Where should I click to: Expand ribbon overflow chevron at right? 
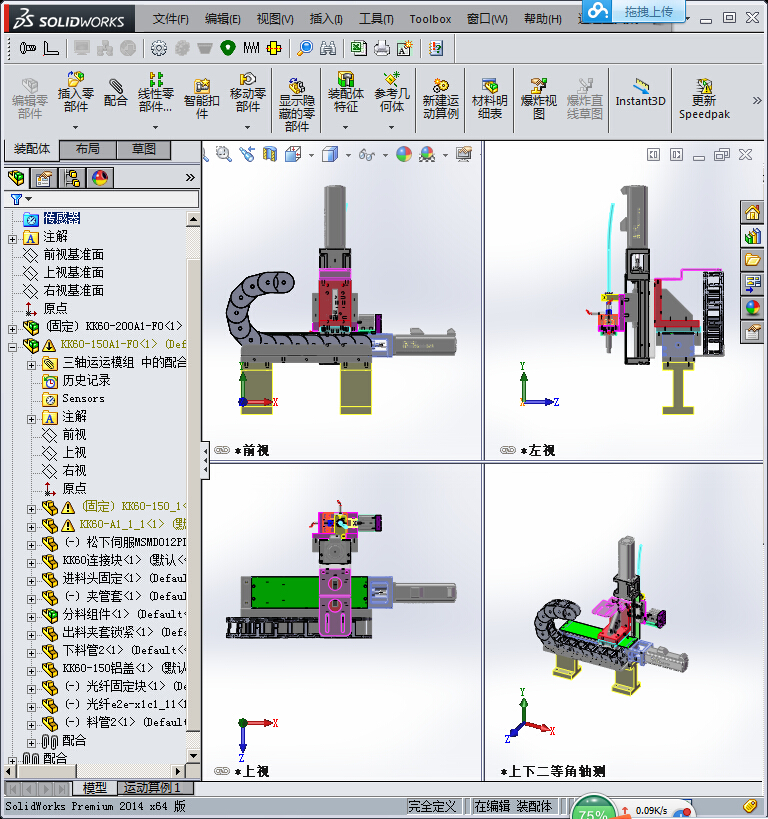tap(757, 100)
